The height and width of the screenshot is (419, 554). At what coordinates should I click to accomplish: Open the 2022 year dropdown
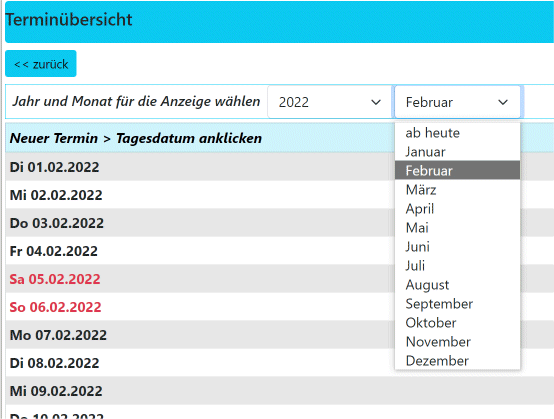(329, 102)
